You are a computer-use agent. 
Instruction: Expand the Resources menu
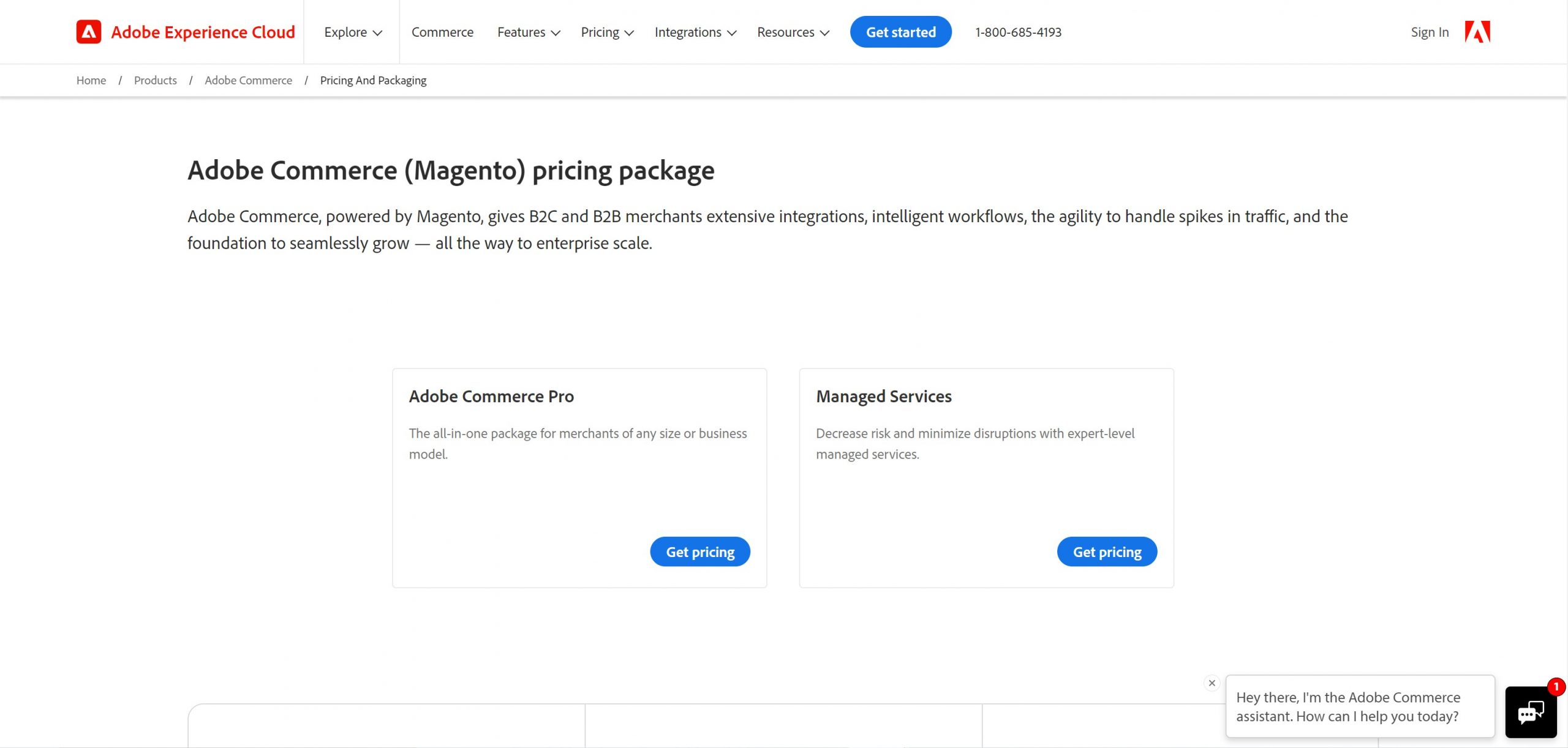(793, 32)
